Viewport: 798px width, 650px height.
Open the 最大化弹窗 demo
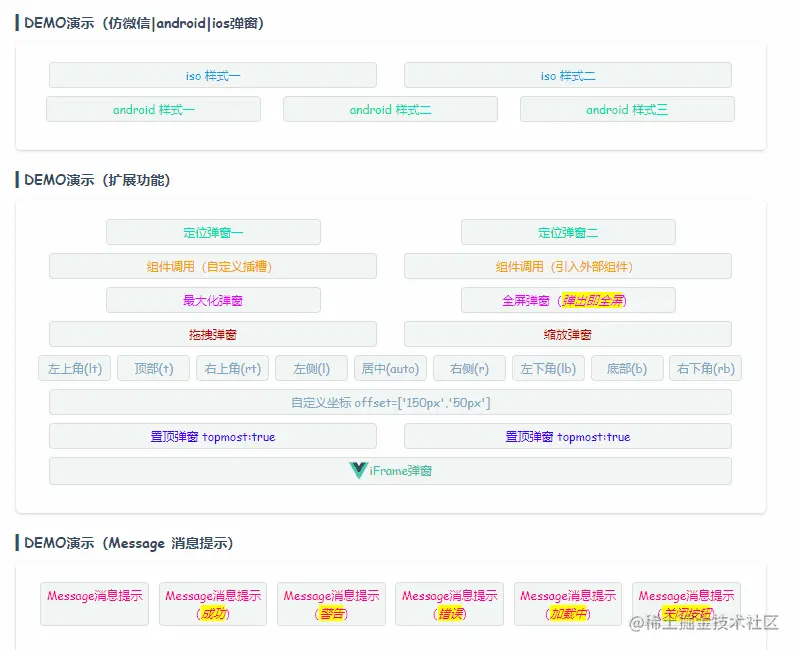point(213,300)
